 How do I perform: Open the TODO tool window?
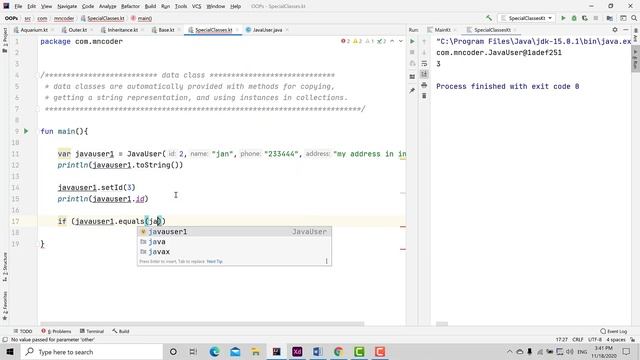click(x=23, y=331)
